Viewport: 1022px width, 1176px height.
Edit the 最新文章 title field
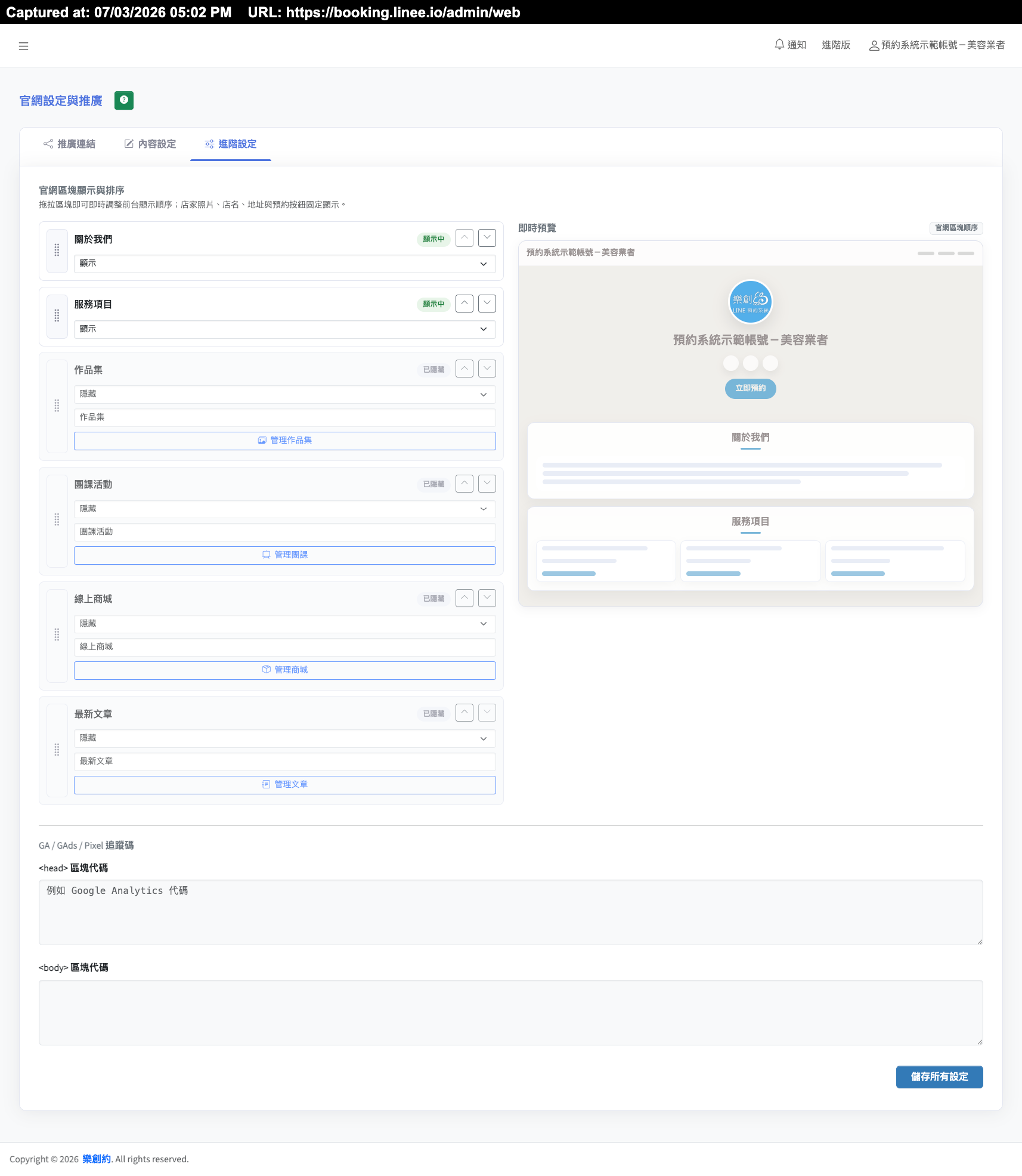[285, 762]
